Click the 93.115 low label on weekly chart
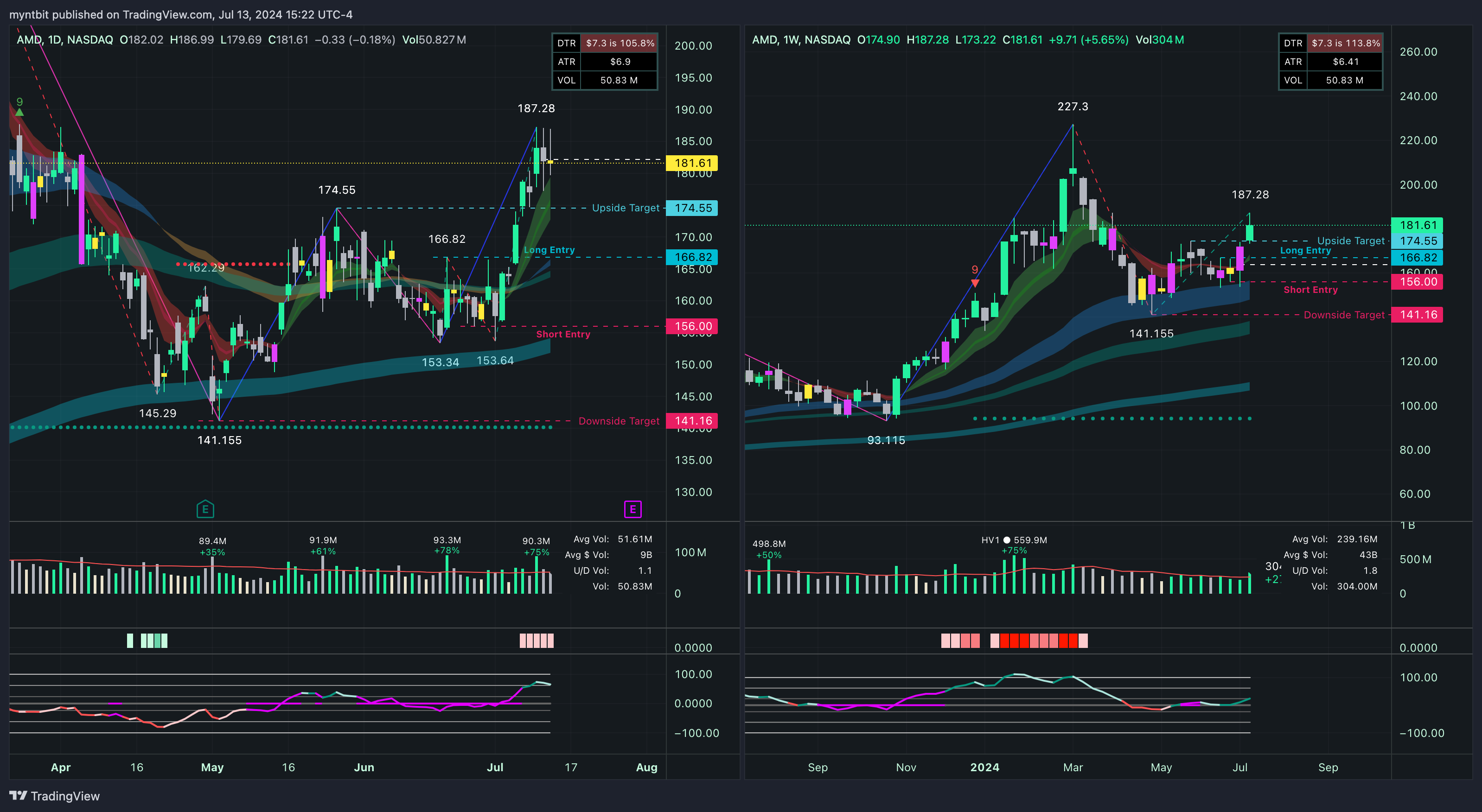Screen dimensions: 1482x812 pyautogui.click(x=886, y=440)
